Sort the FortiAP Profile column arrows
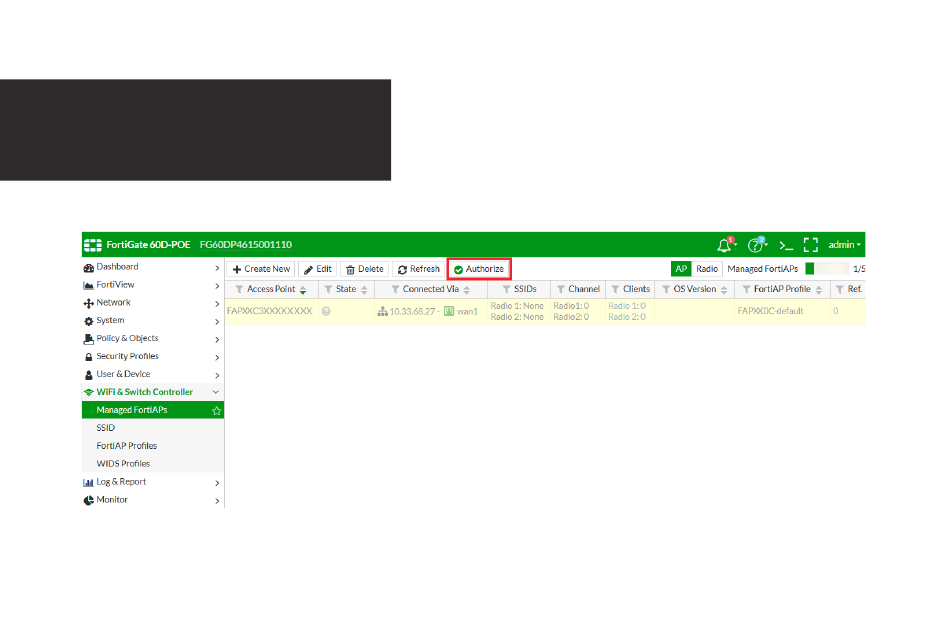 coord(819,290)
